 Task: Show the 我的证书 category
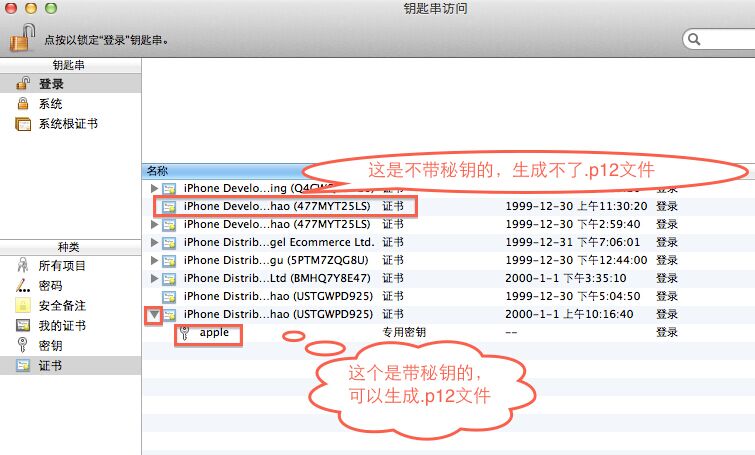70,325
